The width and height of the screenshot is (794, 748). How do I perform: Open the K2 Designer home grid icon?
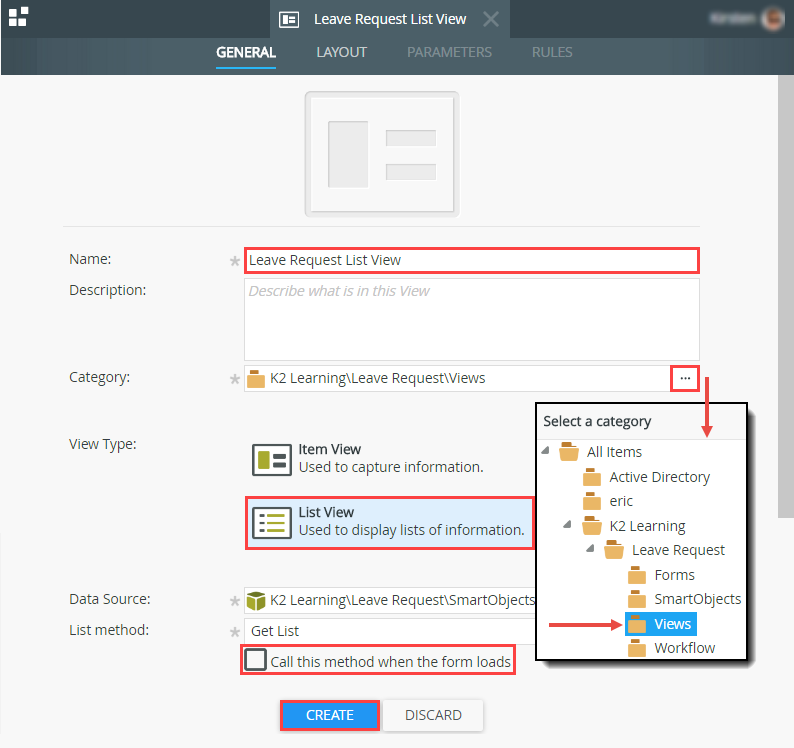[x=18, y=17]
